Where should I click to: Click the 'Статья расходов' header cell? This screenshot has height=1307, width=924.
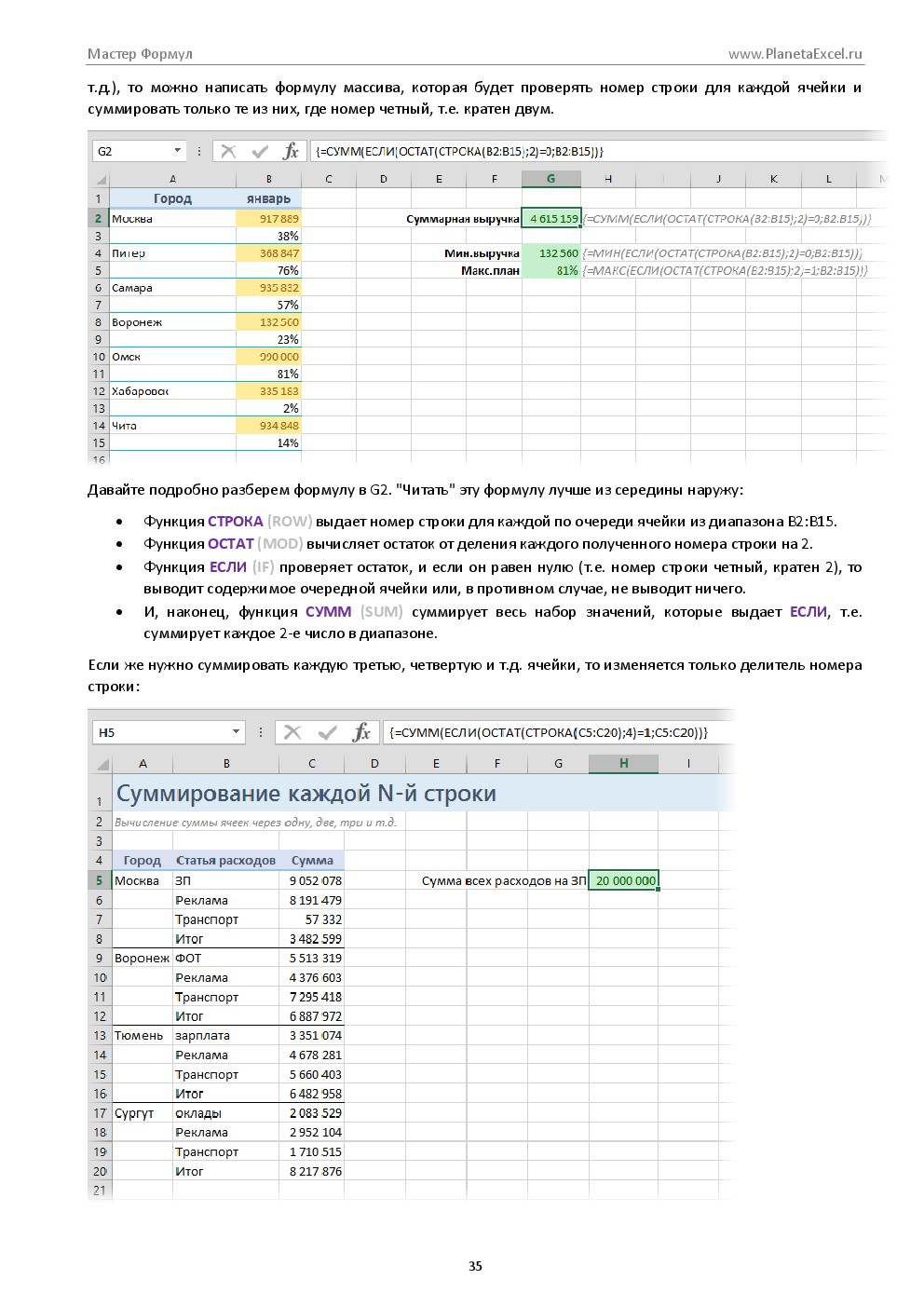pyautogui.click(x=225, y=861)
